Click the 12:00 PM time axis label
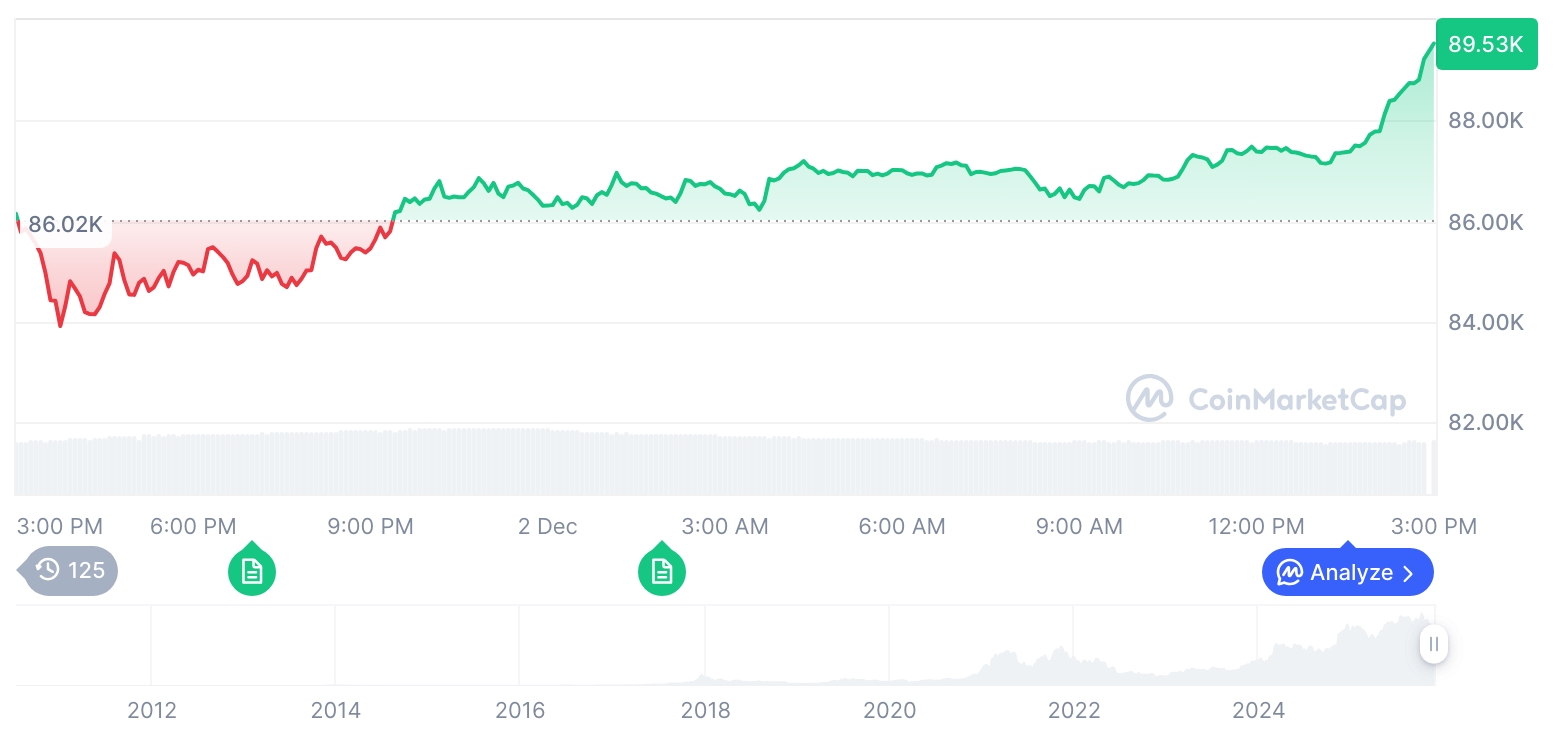The height and width of the screenshot is (732, 1566). click(x=1256, y=526)
